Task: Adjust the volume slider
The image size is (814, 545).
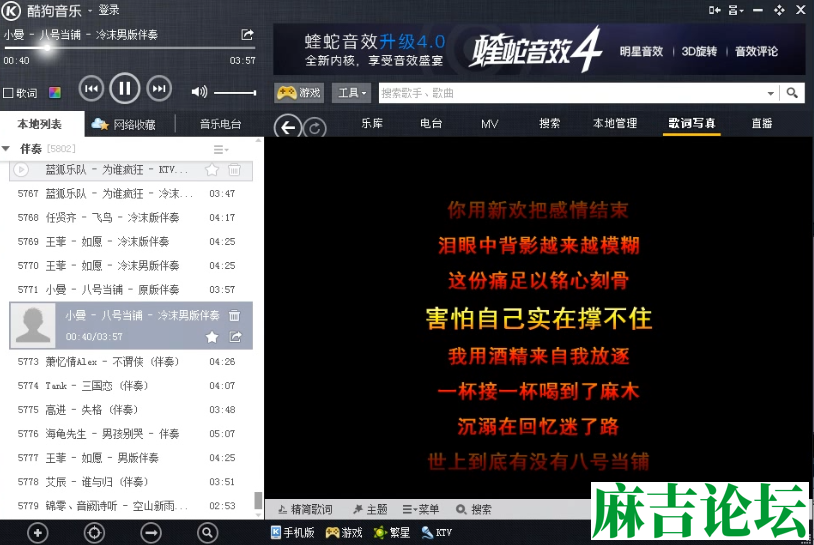Action: (x=235, y=92)
